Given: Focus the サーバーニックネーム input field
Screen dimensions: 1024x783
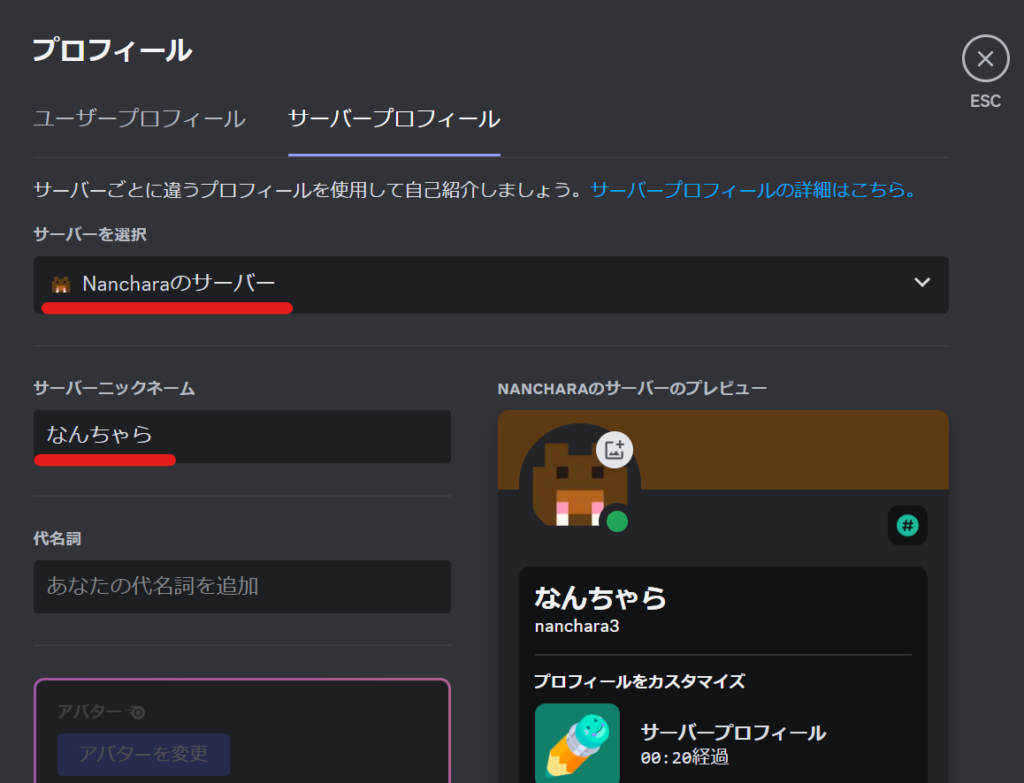Looking at the screenshot, I should click(x=242, y=436).
